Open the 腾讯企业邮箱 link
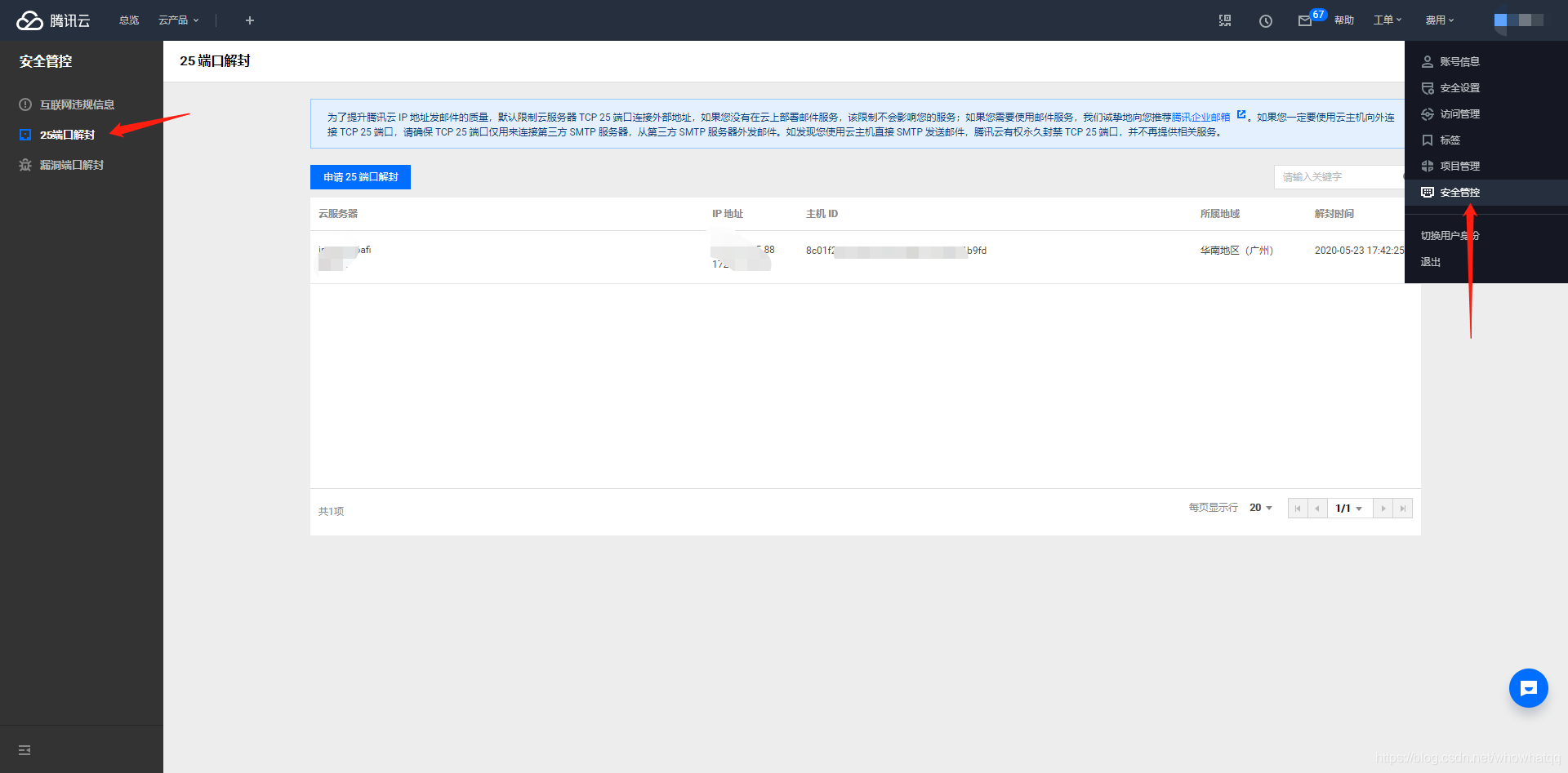Viewport: 1568px width, 773px height. point(1200,118)
